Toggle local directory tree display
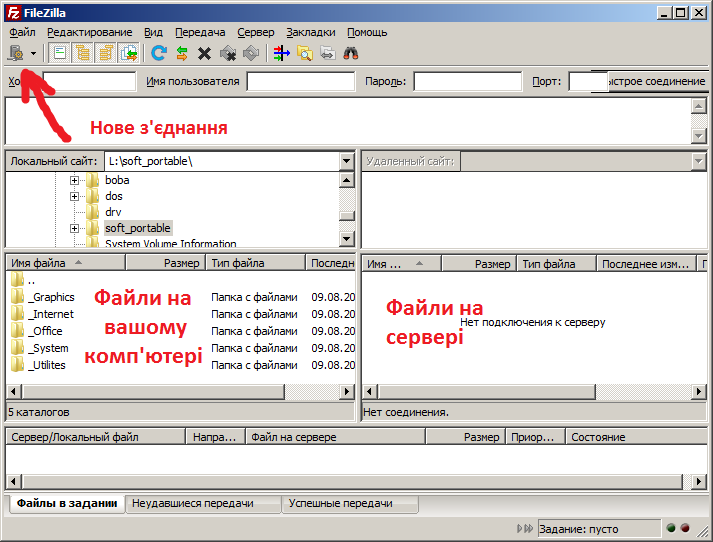This screenshot has height=542, width=713. point(82,53)
